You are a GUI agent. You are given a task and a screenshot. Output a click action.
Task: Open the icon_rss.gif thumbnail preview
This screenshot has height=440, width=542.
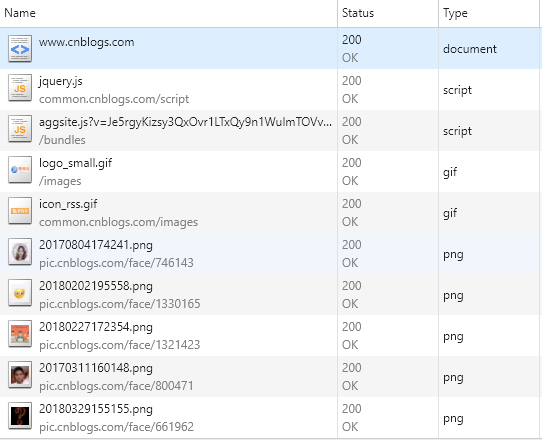(x=20, y=211)
